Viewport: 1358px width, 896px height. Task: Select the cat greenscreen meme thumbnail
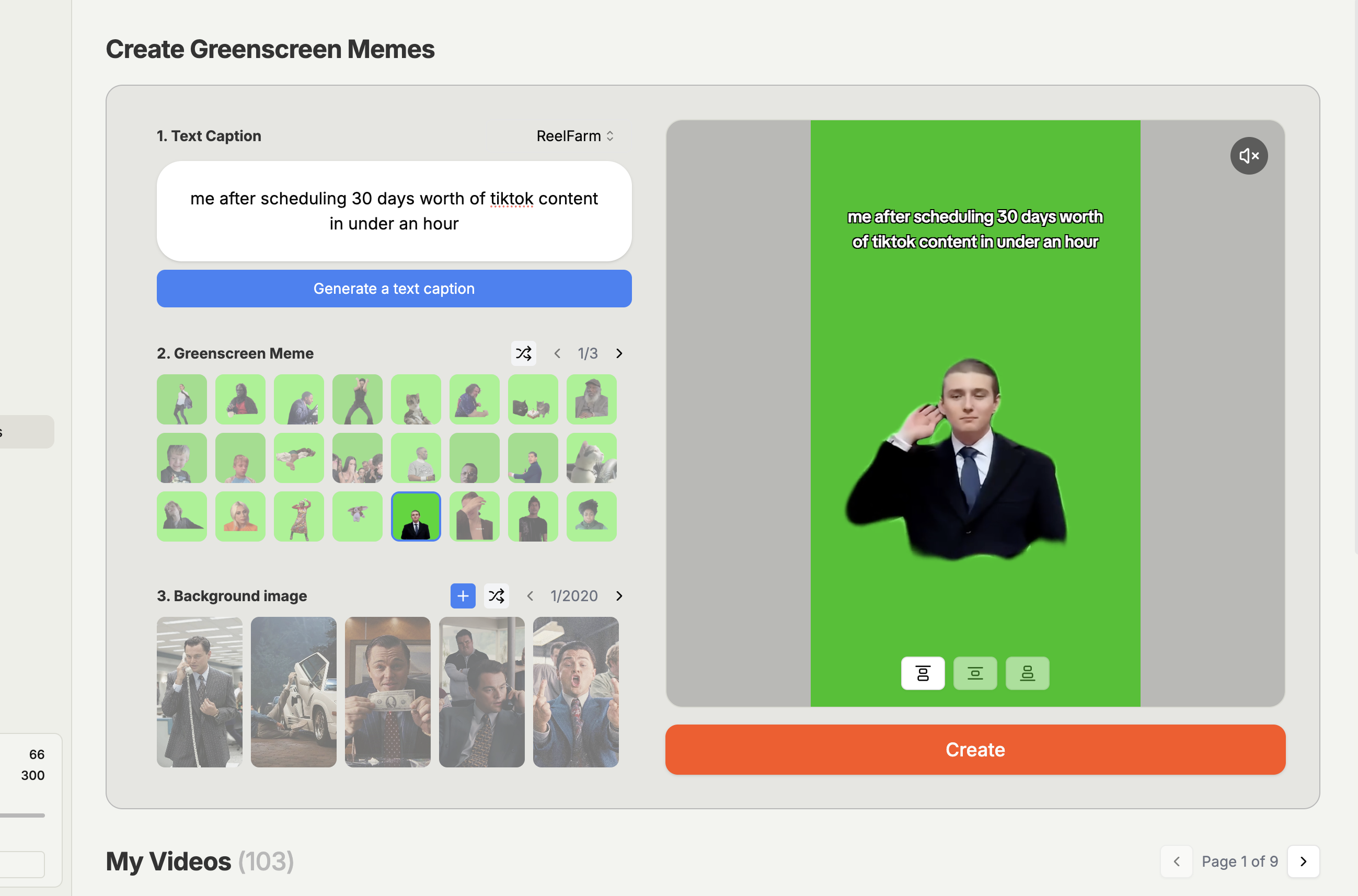coord(416,399)
